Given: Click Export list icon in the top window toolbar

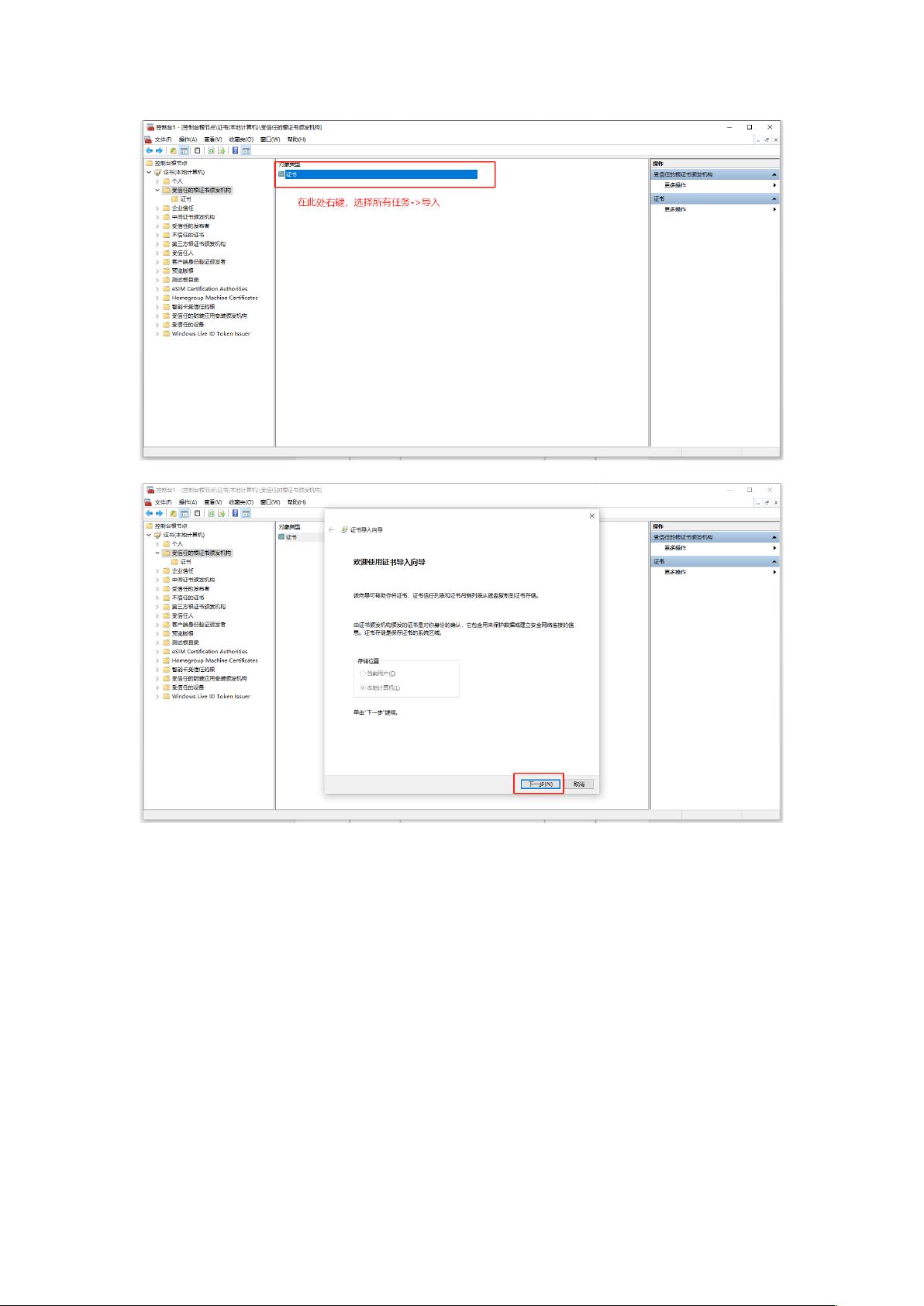Looking at the screenshot, I should pos(222,151).
